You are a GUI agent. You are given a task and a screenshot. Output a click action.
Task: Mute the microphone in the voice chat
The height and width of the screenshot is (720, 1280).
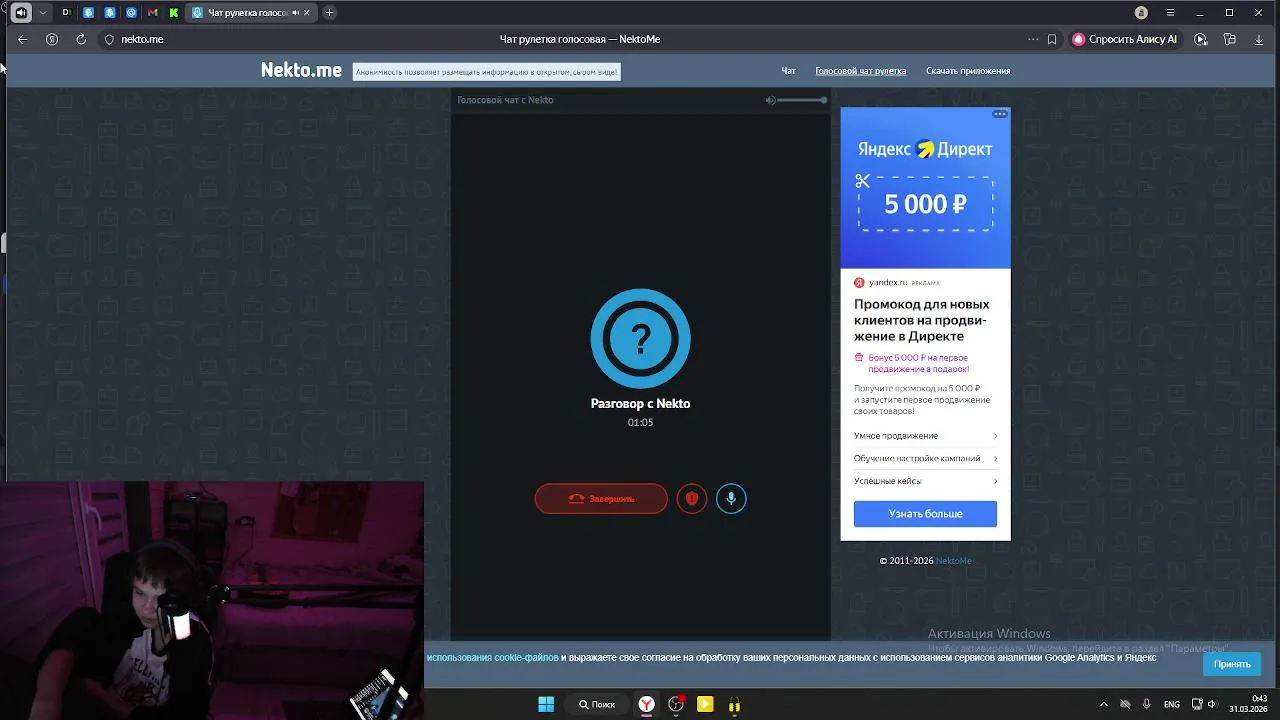[x=731, y=498]
